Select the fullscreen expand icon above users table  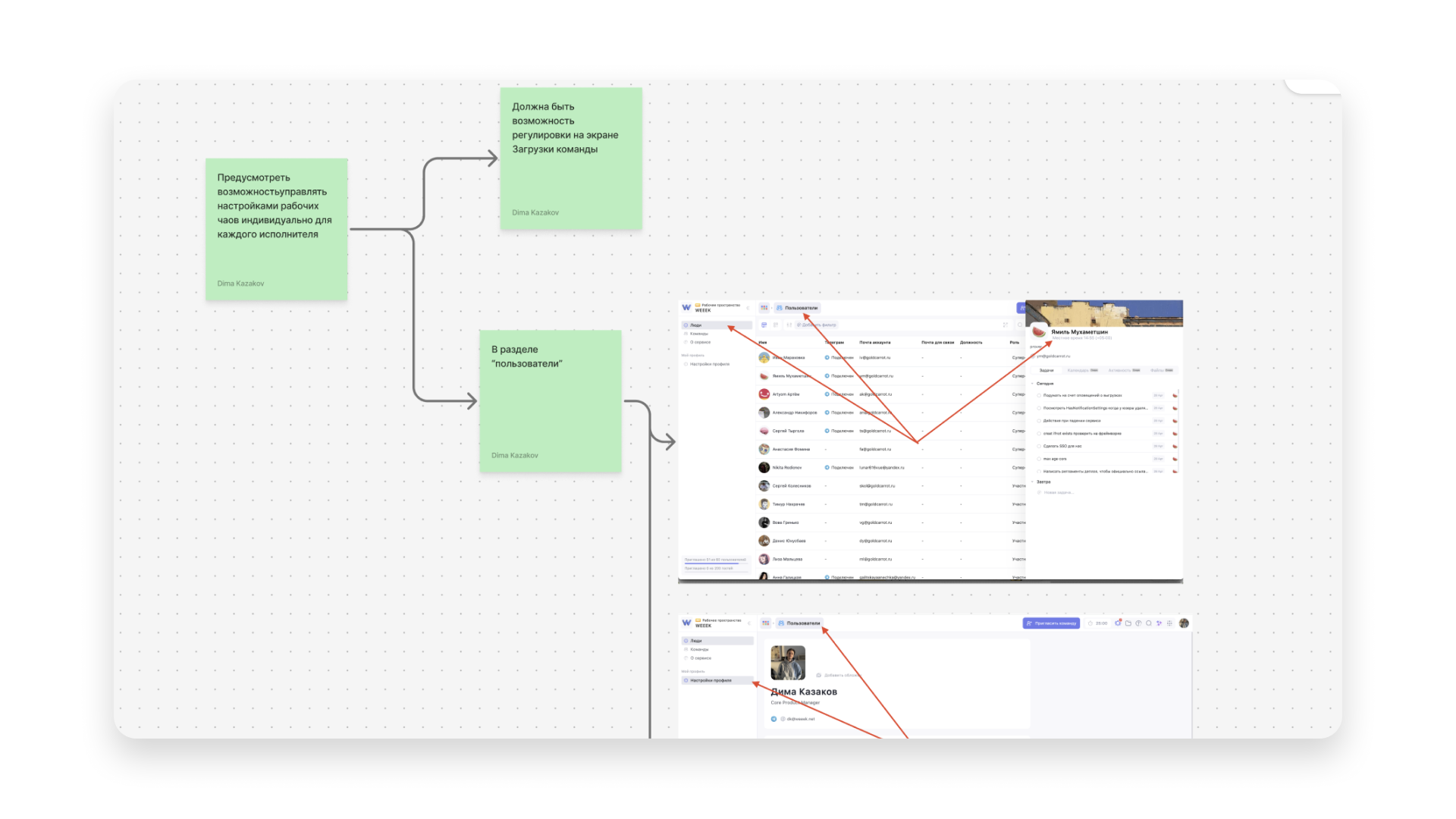point(1006,325)
